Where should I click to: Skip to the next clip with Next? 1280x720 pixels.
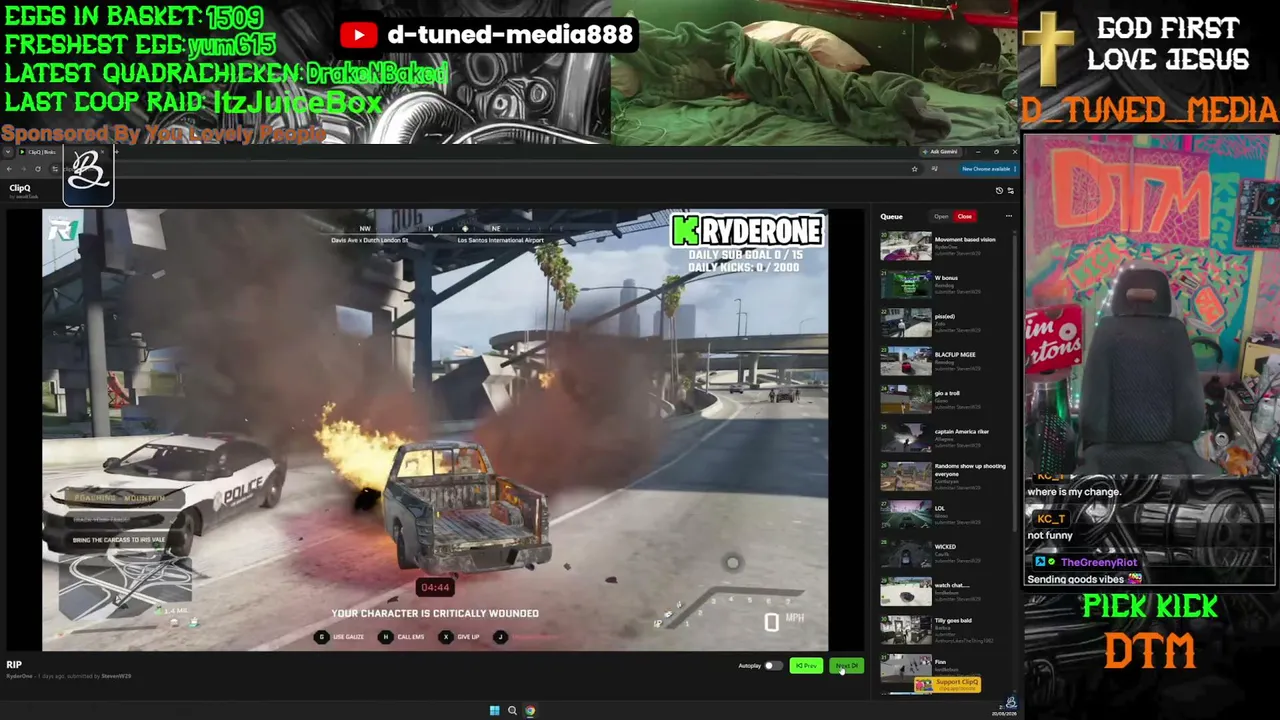tap(846, 666)
